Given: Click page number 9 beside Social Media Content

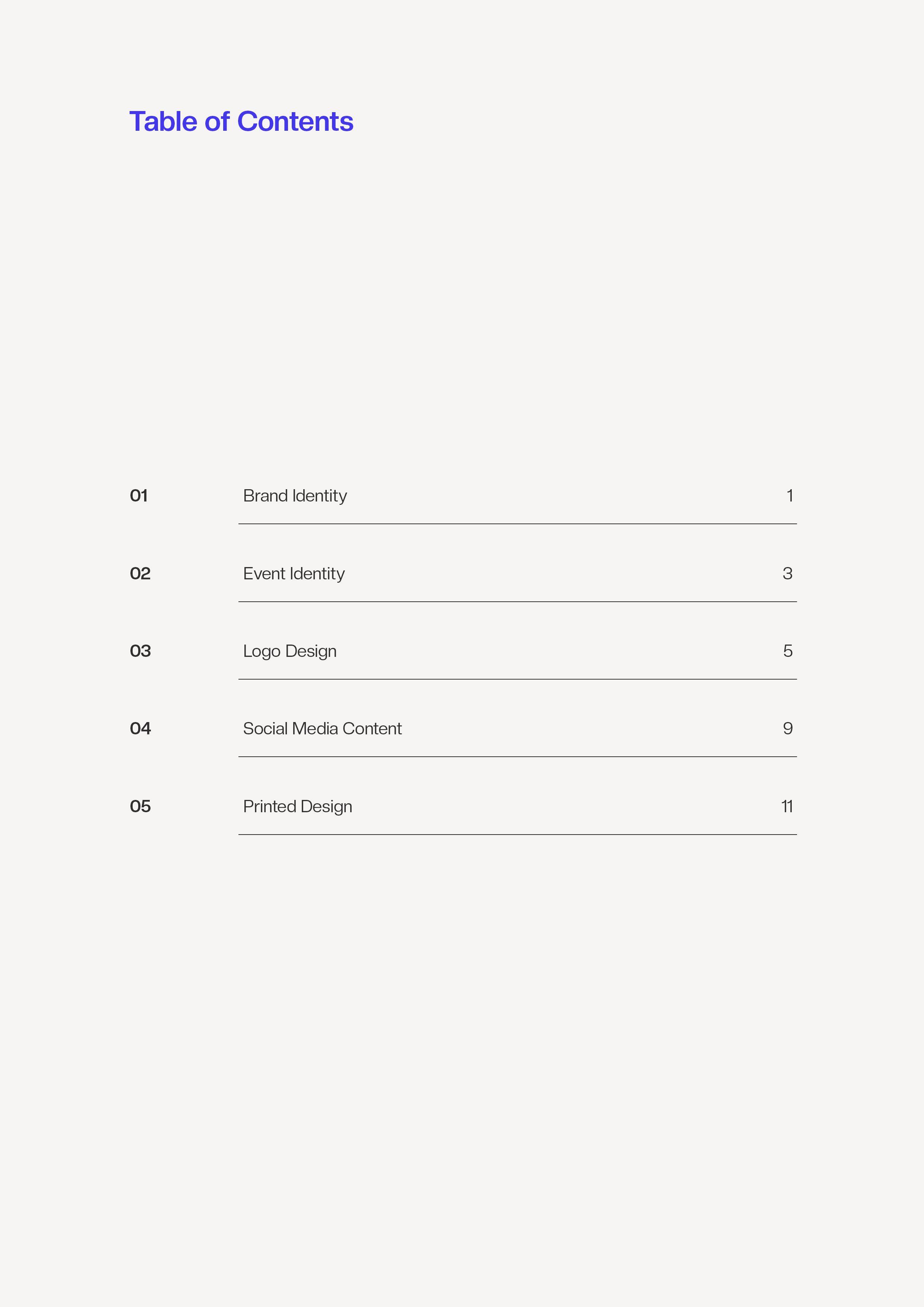Looking at the screenshot, I should tap(788, 729).
